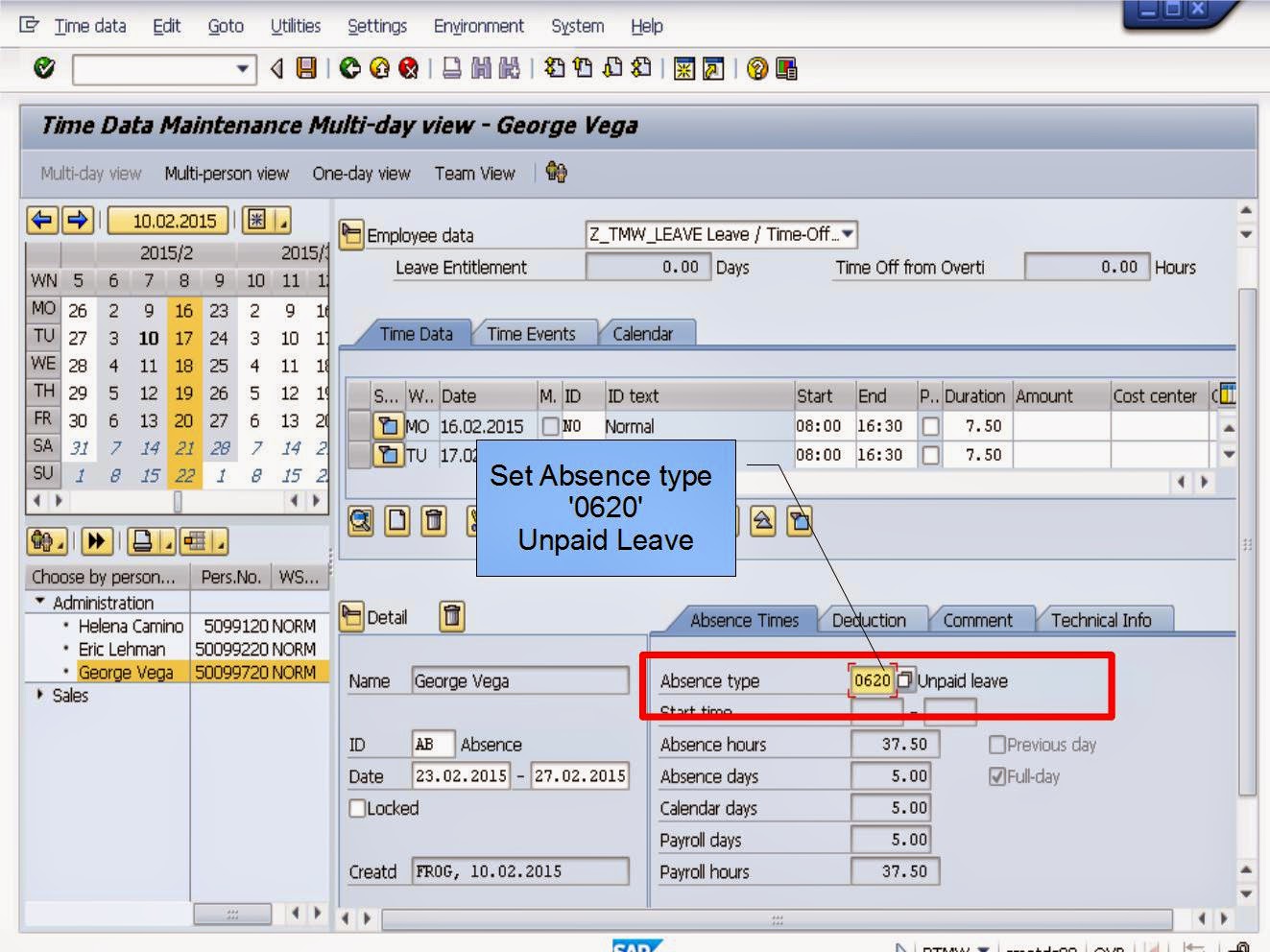Switch to Multi-person view
The image size is (1270, 952).
pos(226,174)
